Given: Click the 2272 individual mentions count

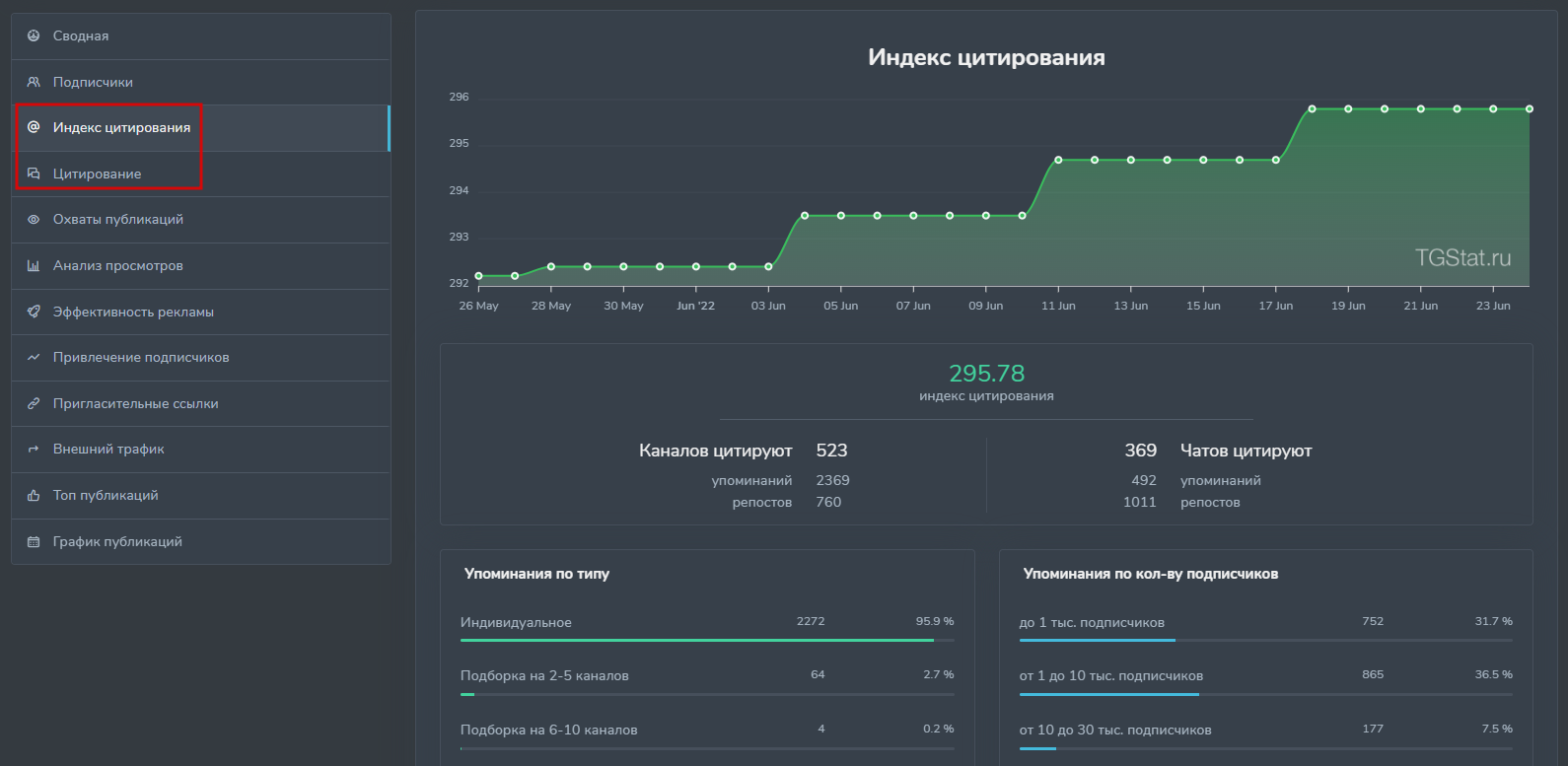Looking at the screenshot, I should coord(811,621).
